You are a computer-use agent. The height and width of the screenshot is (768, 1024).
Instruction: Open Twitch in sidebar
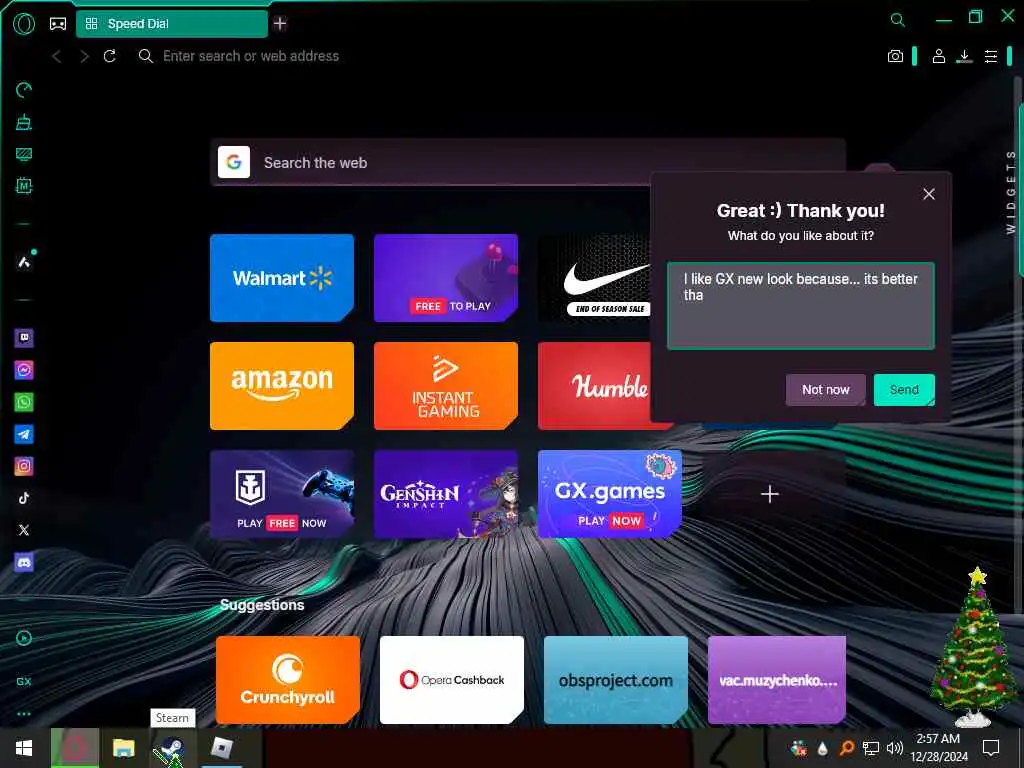(x=24, y=338)
